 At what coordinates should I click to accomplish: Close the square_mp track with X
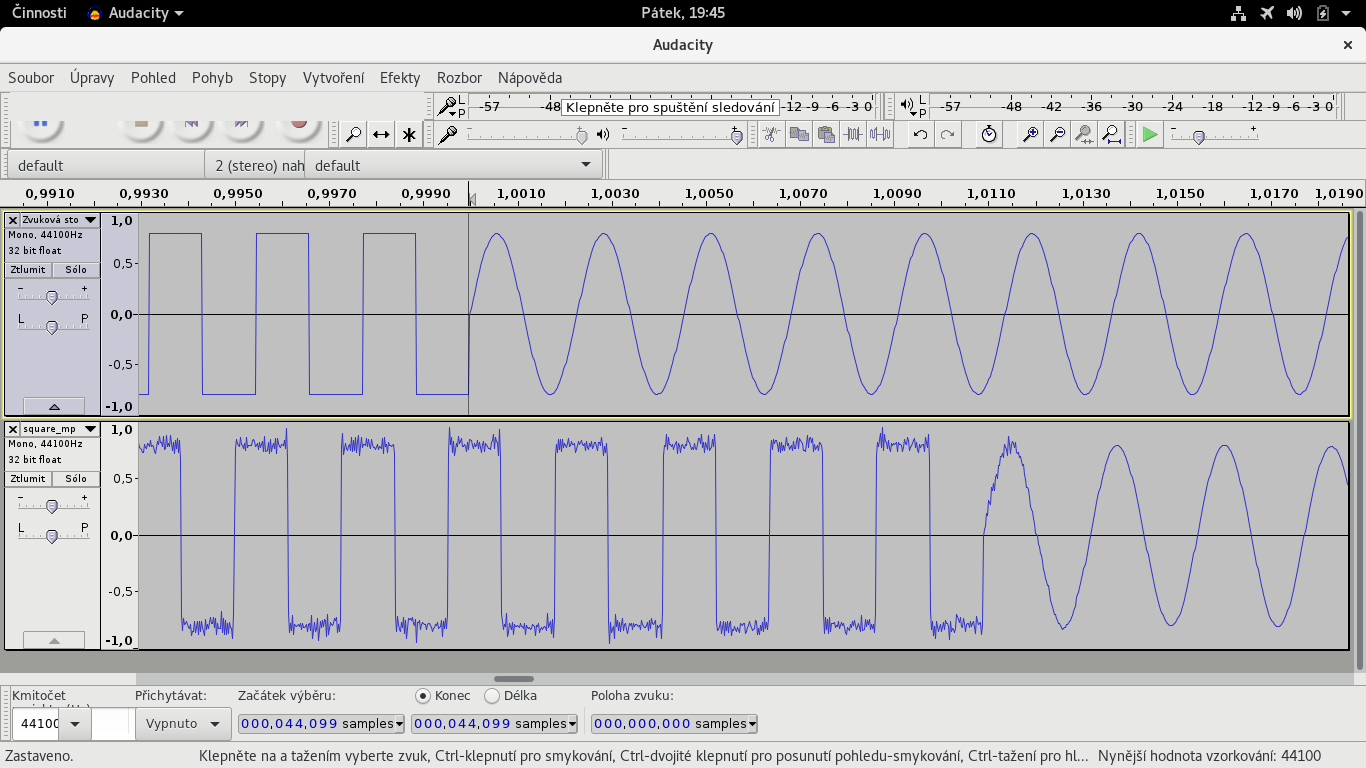13,429
